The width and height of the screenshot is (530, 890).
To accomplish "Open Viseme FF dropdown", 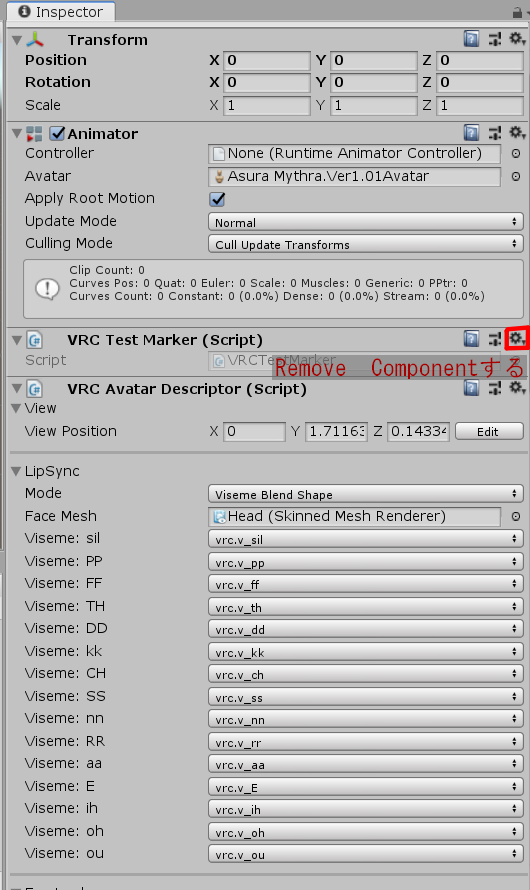I will click(365, 583).
